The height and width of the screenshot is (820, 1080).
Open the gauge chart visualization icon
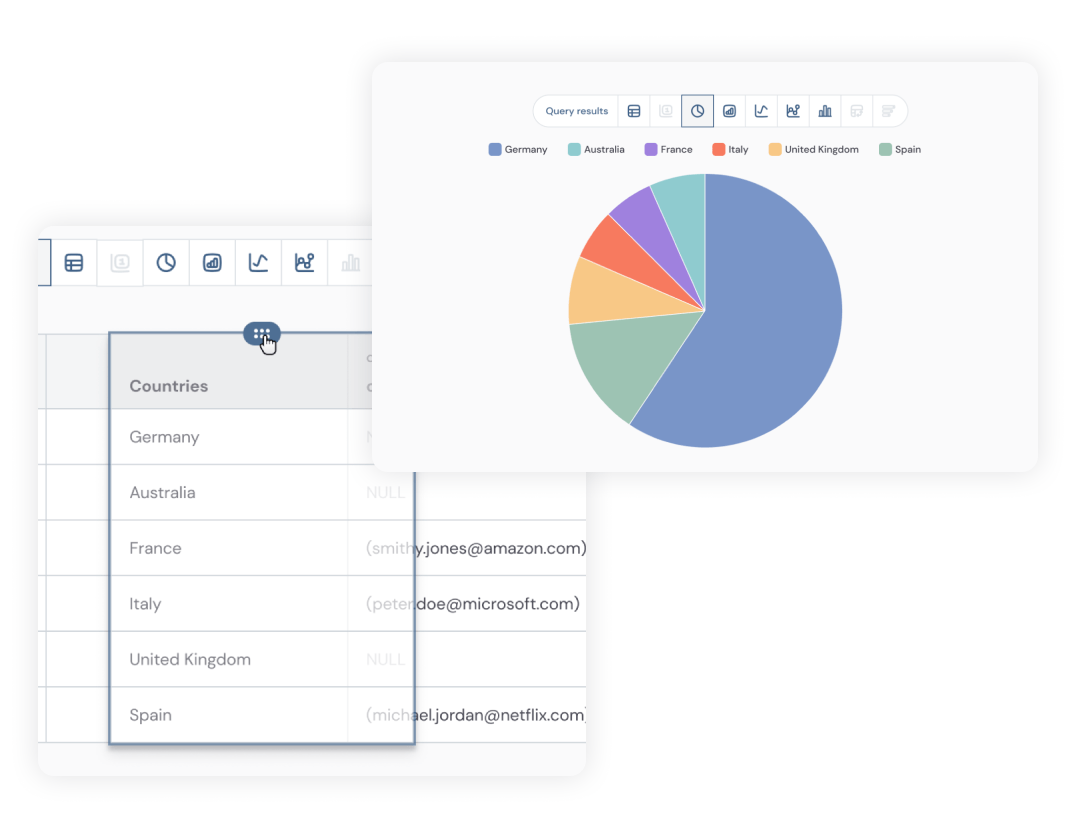729,111
